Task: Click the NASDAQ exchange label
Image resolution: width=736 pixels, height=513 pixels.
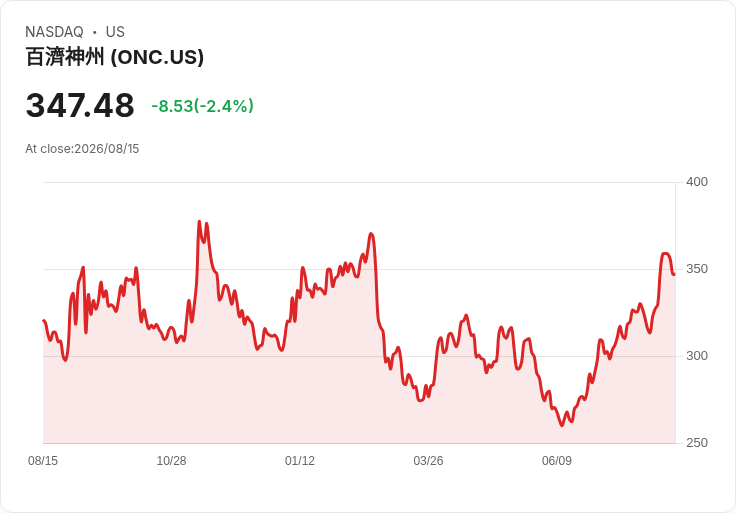Action: (54, 32)
